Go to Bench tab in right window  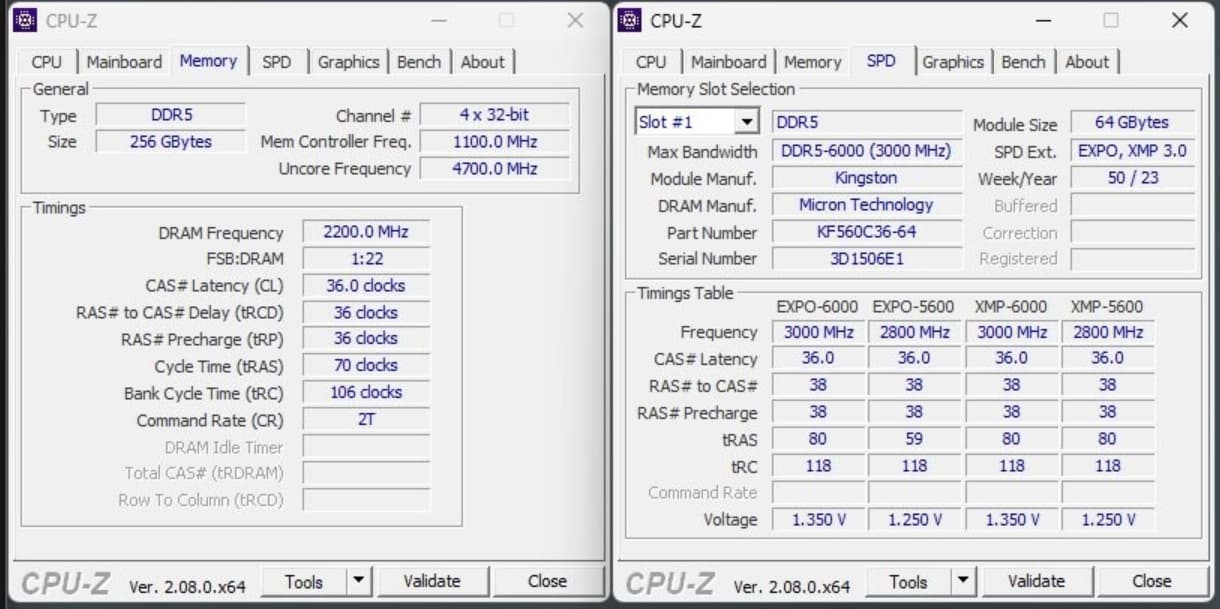coord(1023,62)
